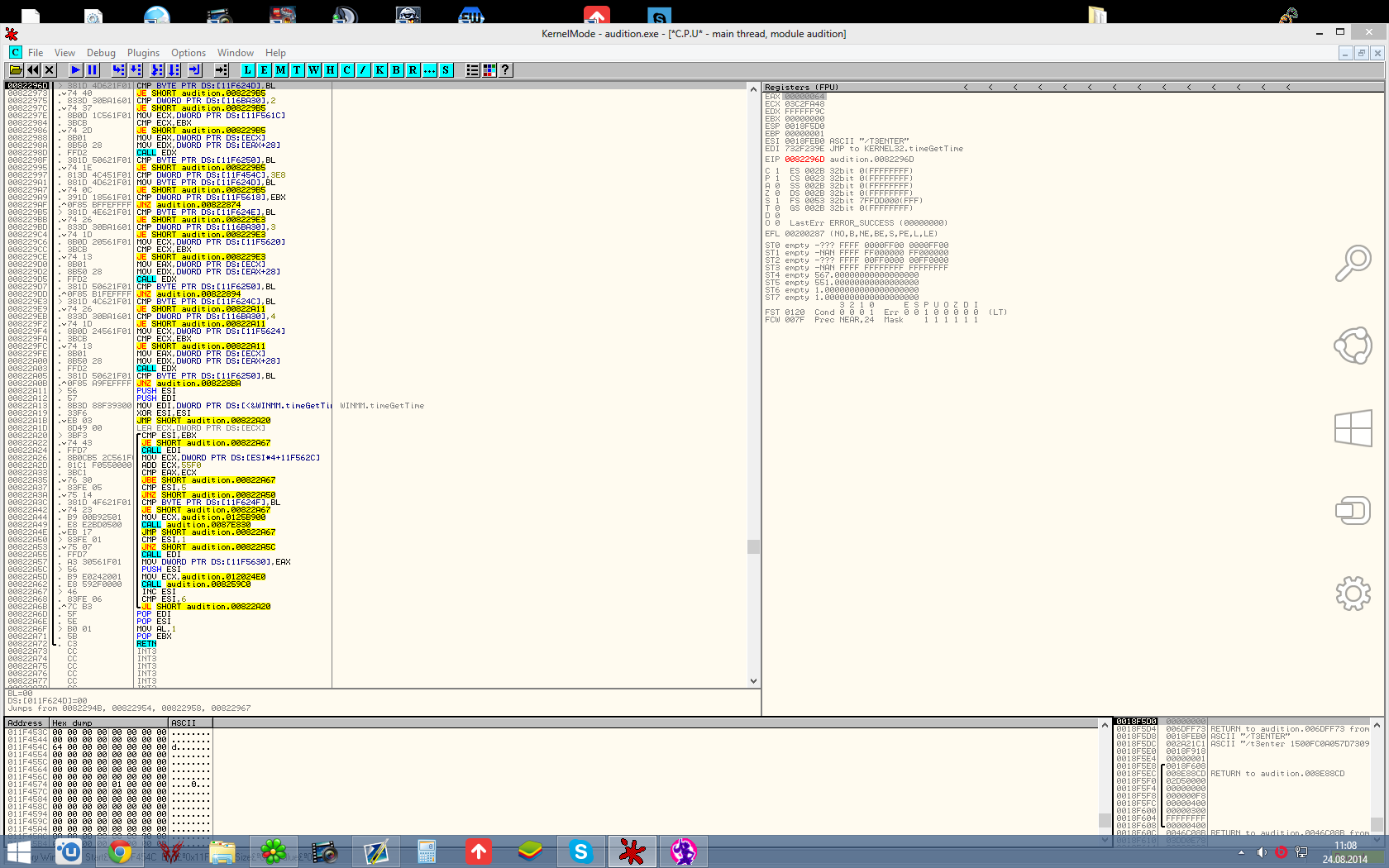Open ICQ green flower icon on taskbar
Viewport: 1389px width, 868px height.
click(x=273, y=851)
